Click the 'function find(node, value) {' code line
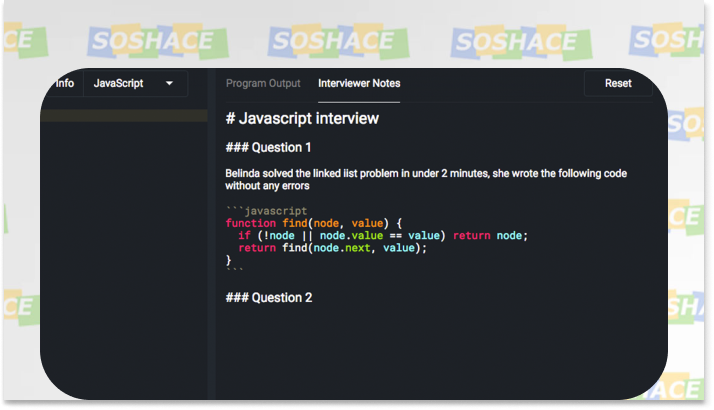This screenshot has width=714, height=410. [x=314, y=223]
